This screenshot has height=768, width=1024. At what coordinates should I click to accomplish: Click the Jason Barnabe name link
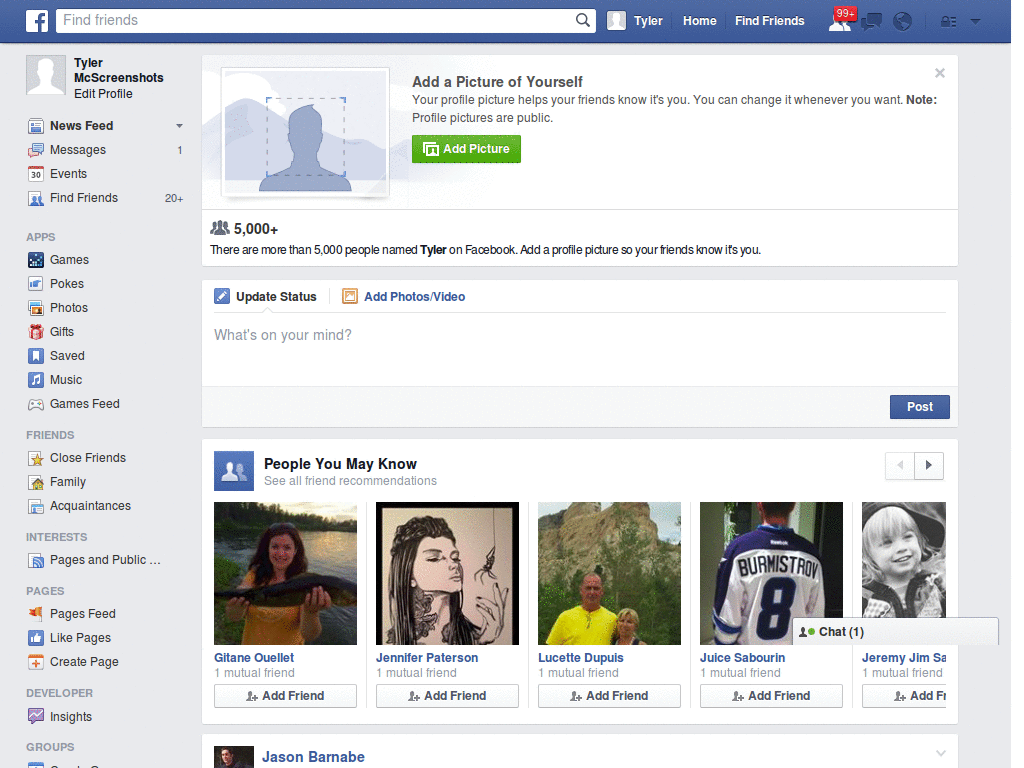click(x=313, y=757)
